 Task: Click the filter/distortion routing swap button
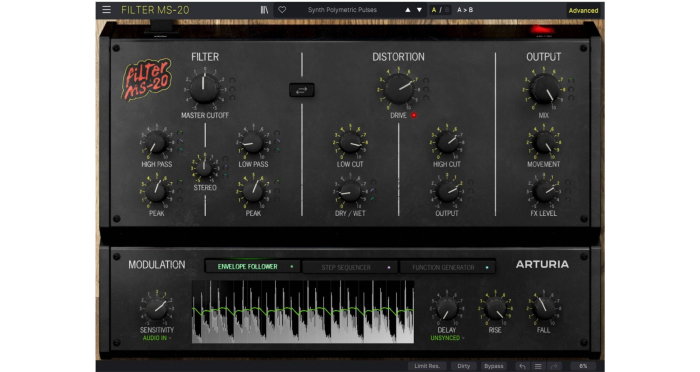coord(302,90)
